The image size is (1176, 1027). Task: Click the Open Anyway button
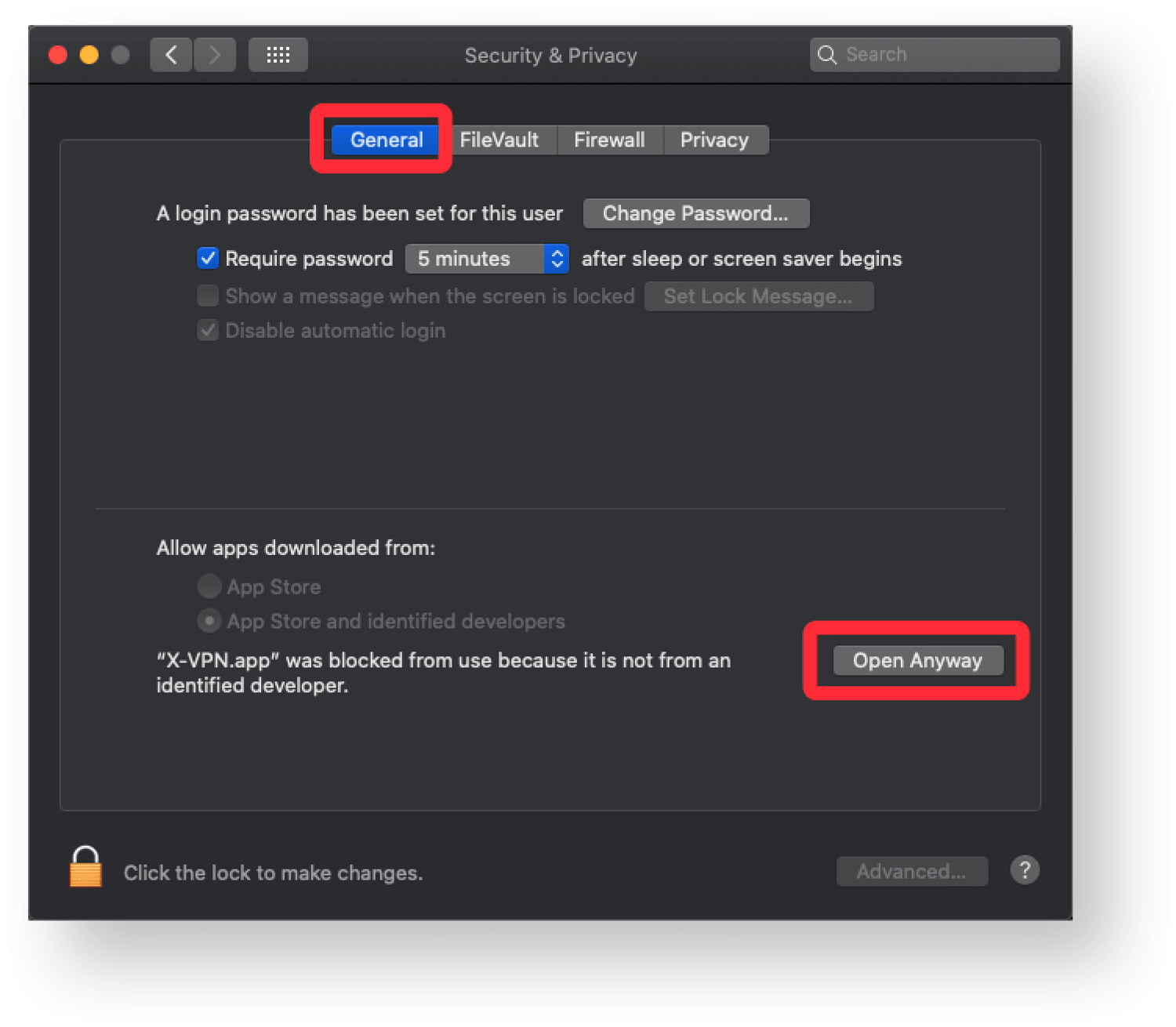917,660
